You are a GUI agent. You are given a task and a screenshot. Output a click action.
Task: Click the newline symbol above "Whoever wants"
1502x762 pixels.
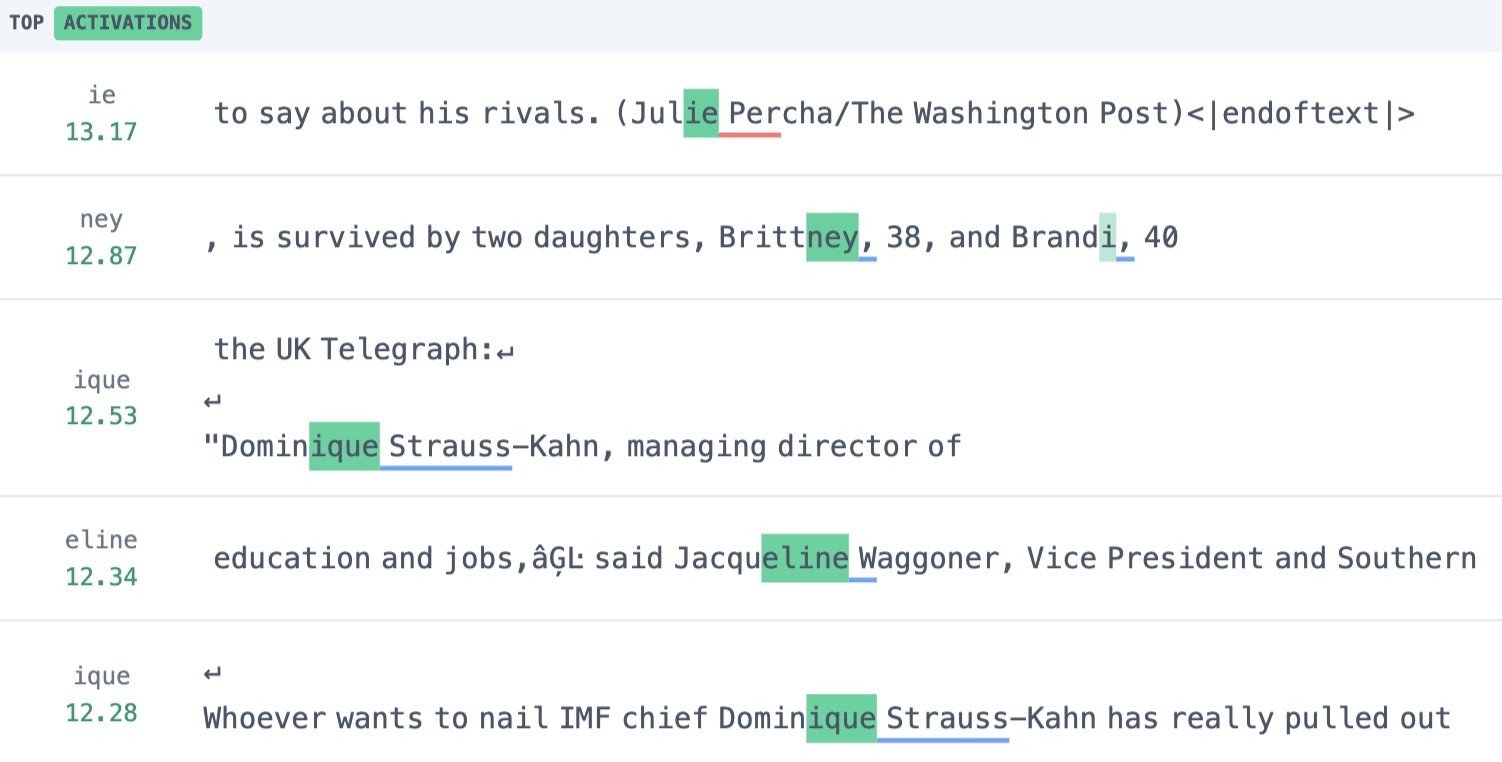pos(212,674)
